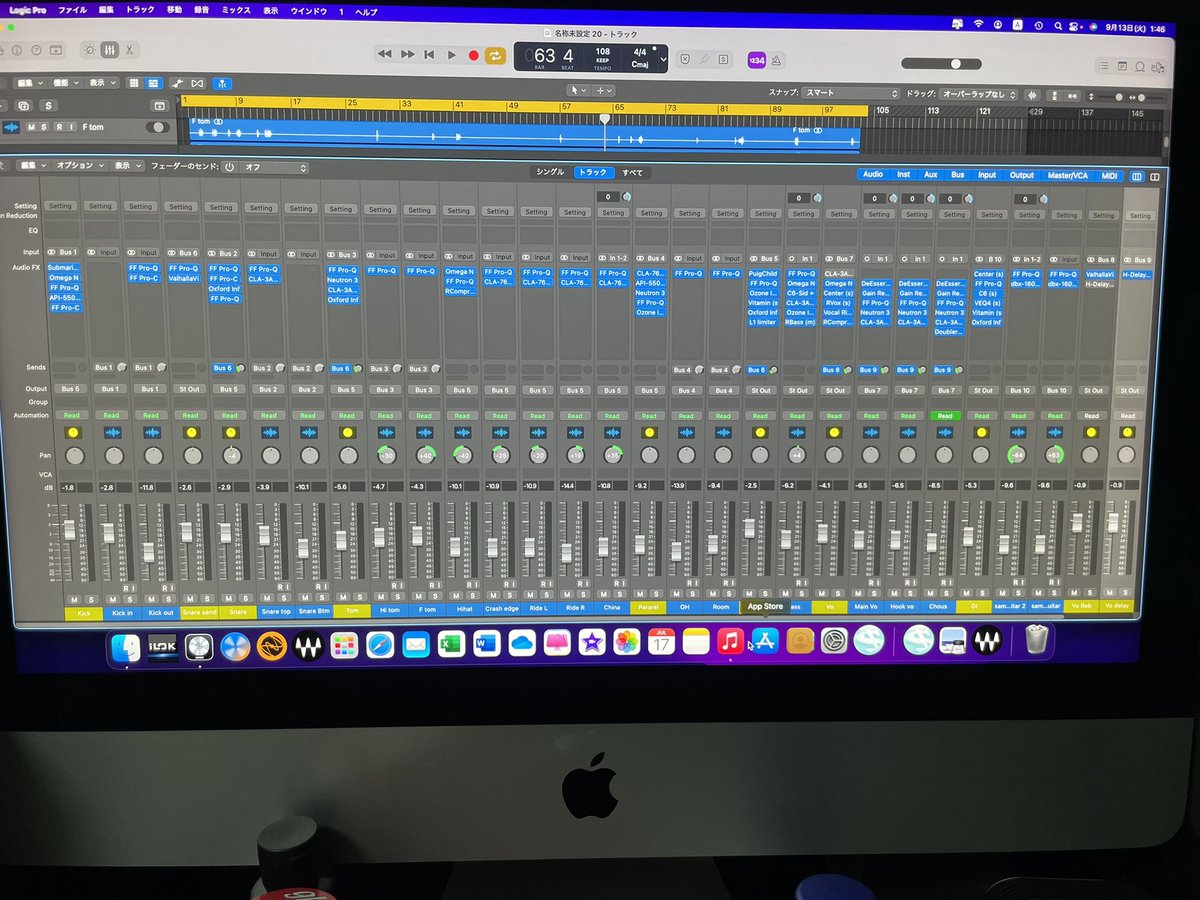Toggle the Inst channel filter button
Screen dimensions: 1200x900
[x=903, y=174]
